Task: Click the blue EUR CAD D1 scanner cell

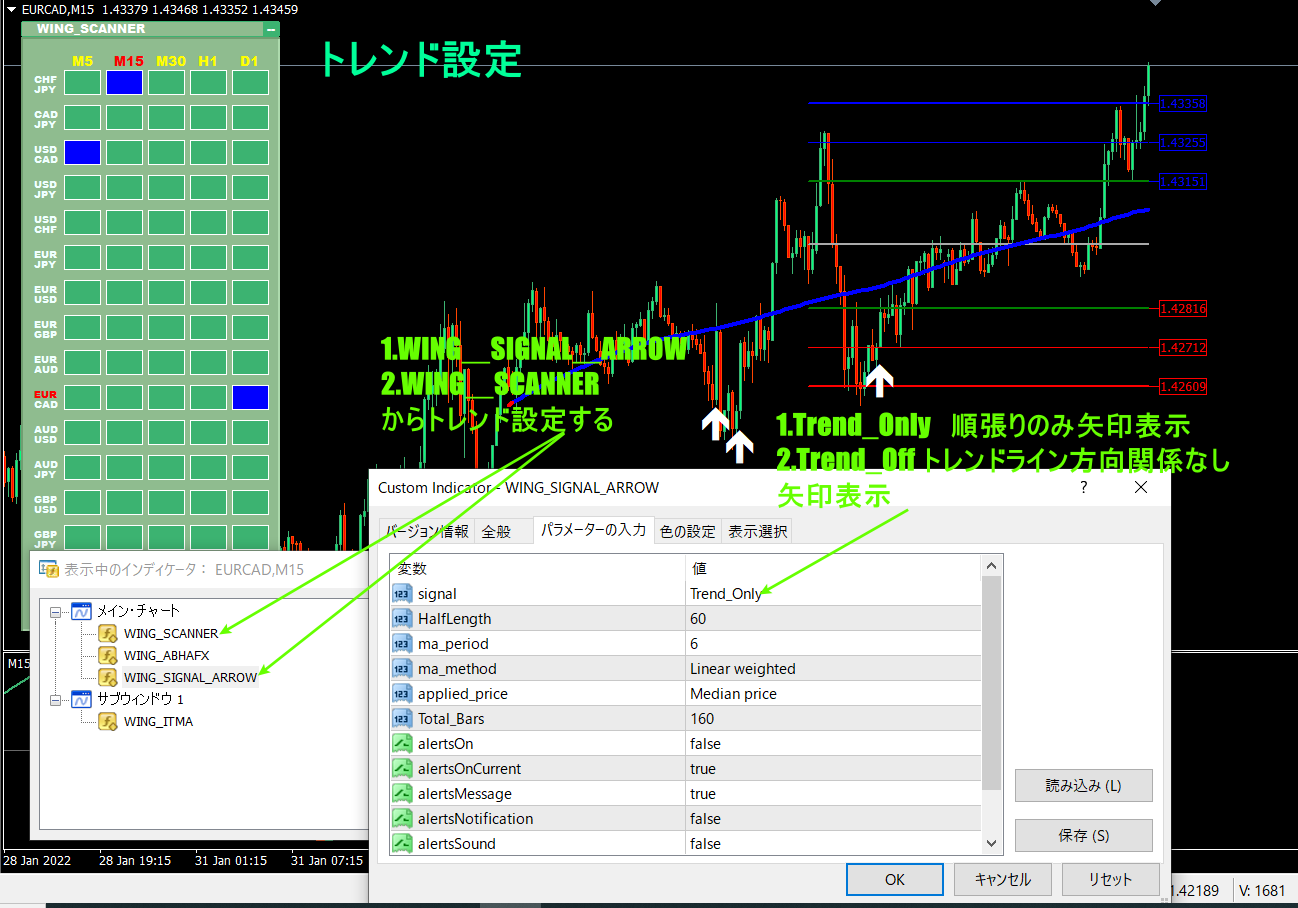Action: coord(251,397)
